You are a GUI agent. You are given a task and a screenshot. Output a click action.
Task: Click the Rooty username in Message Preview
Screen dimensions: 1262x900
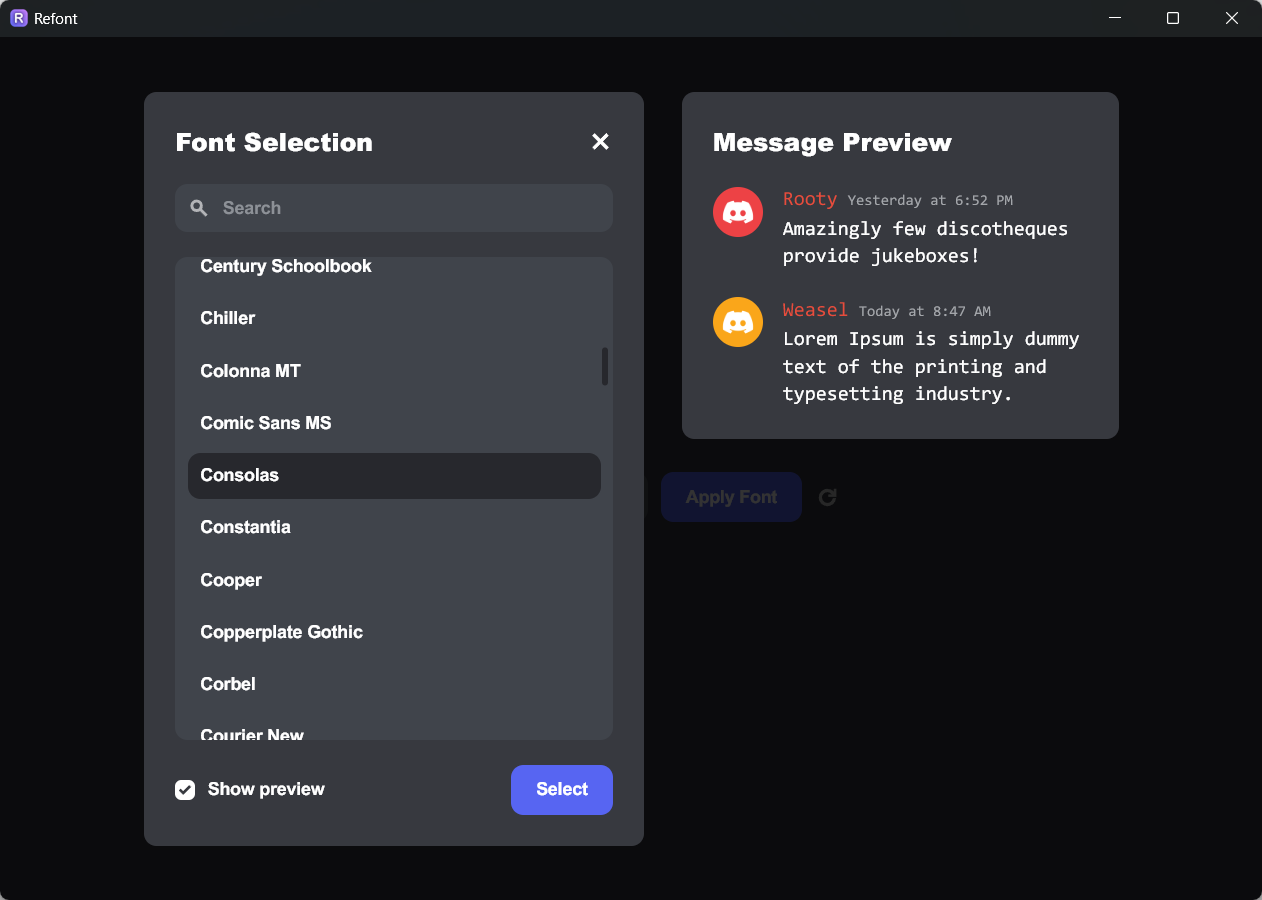(810, 199)
